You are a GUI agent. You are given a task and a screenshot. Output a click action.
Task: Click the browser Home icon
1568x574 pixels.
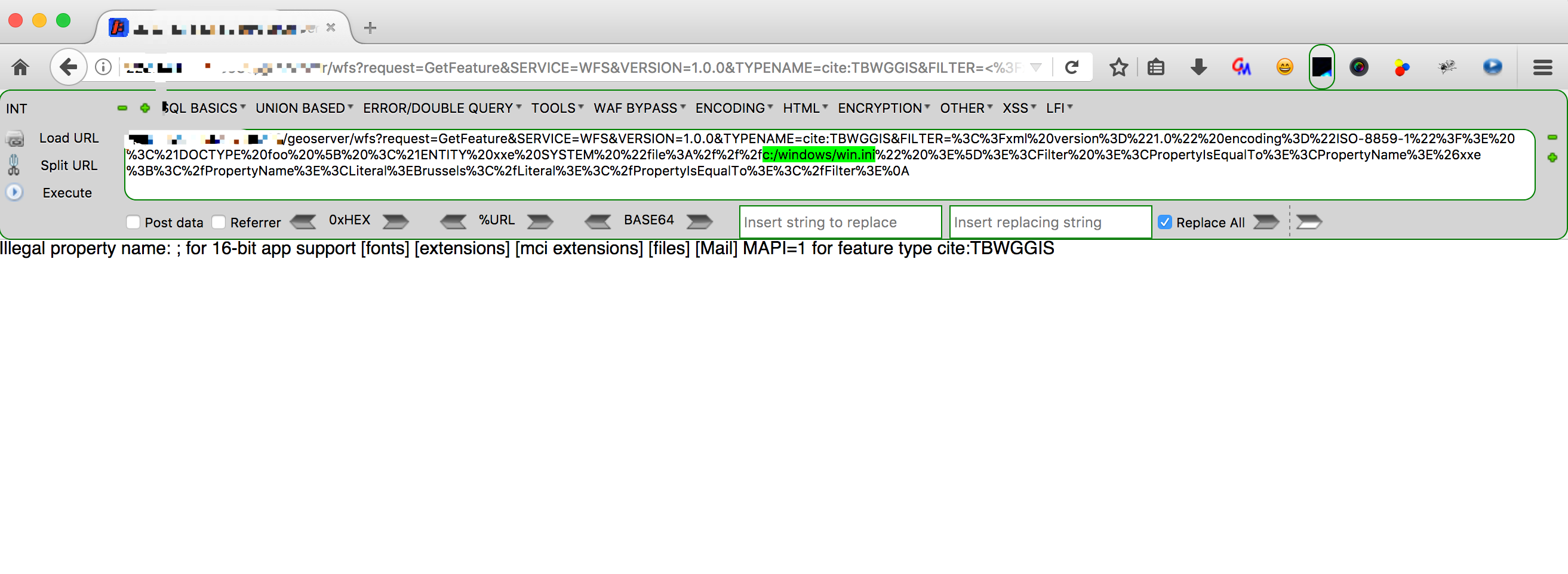point(20,67)
